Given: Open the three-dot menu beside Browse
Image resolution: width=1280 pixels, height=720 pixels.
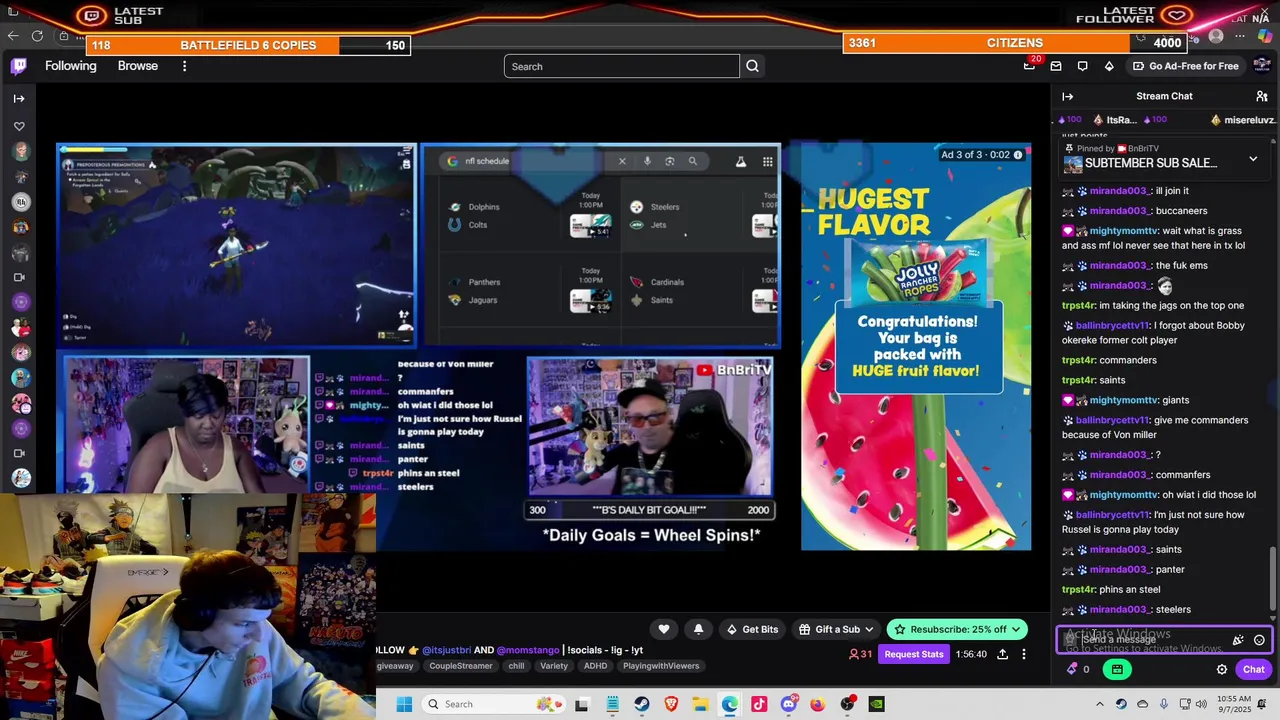Looking at the screenshot, I should pyautogui.click(x=184, y=66).
